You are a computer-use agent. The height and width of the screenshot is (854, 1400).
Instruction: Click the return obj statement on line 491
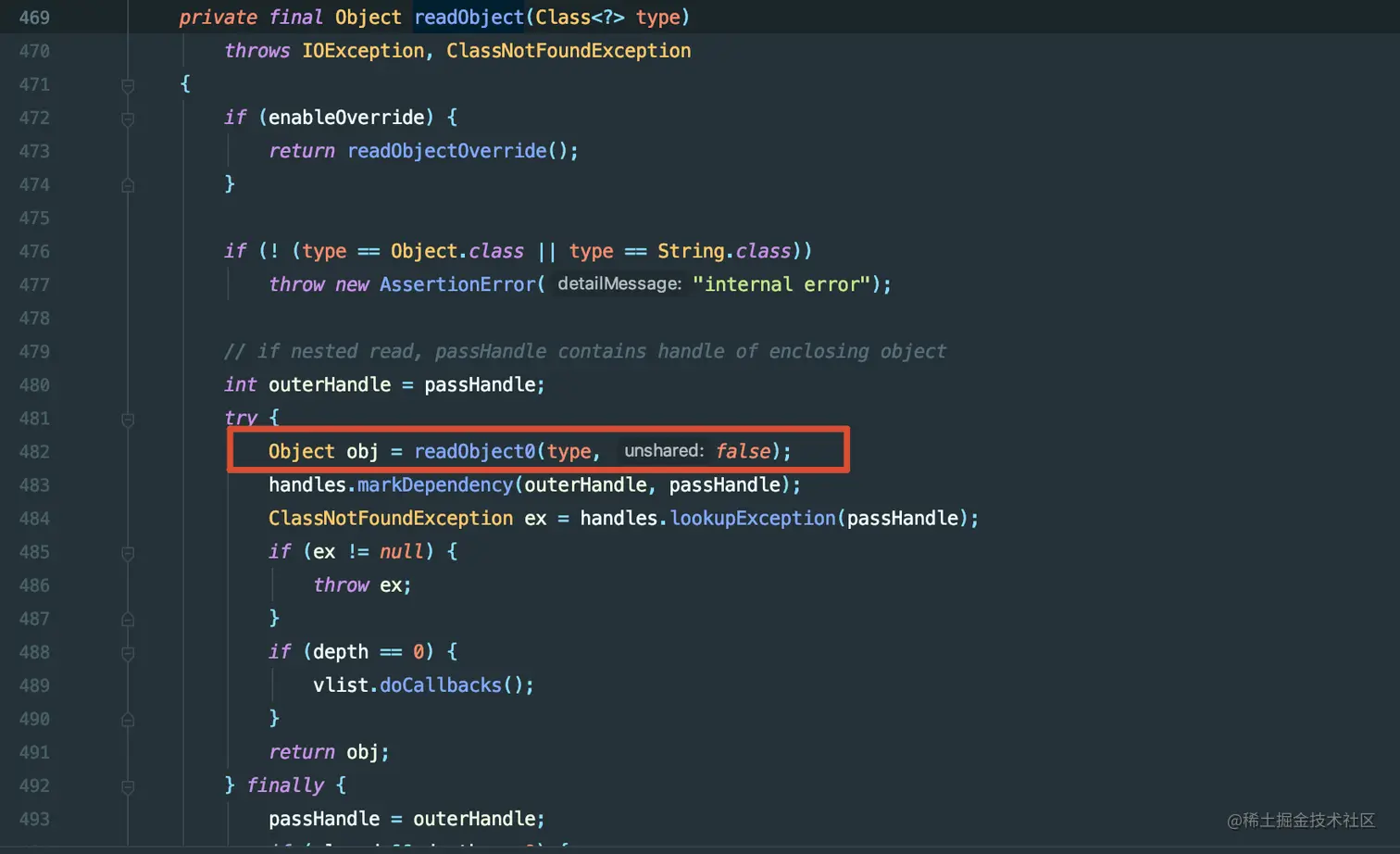point(329,751)
